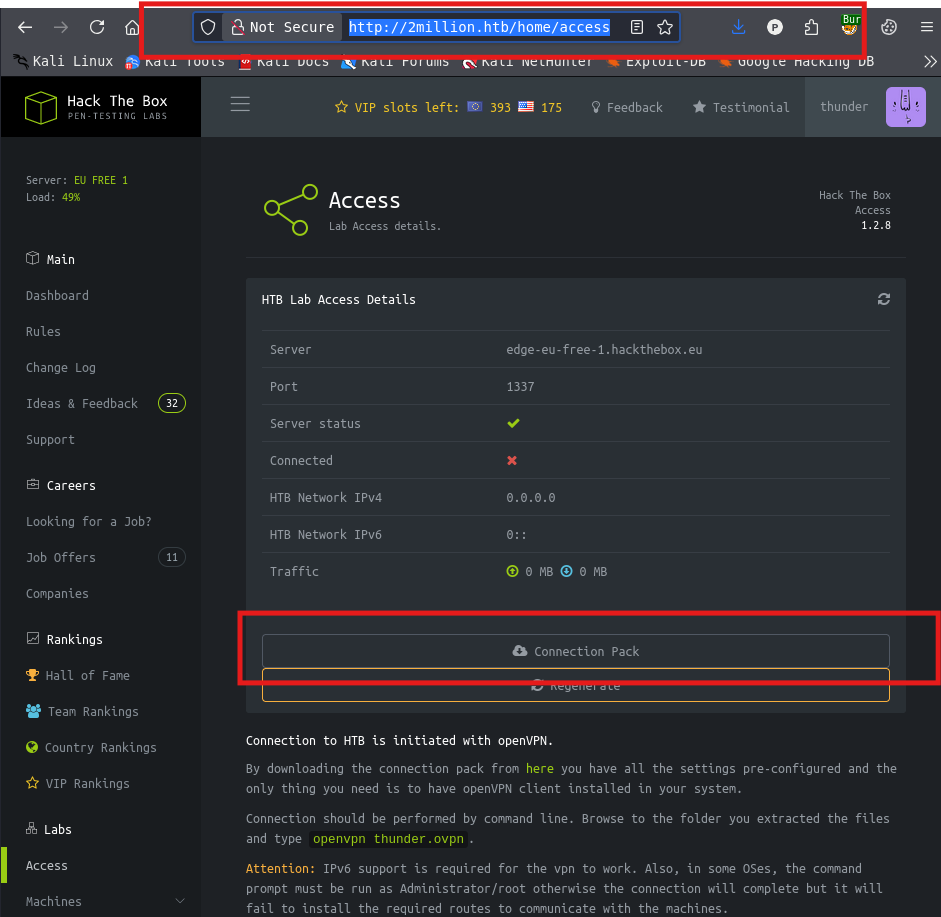This screenshot has height=917, width=941.
Task: Click the Access share icon heading
Action: 290,209
